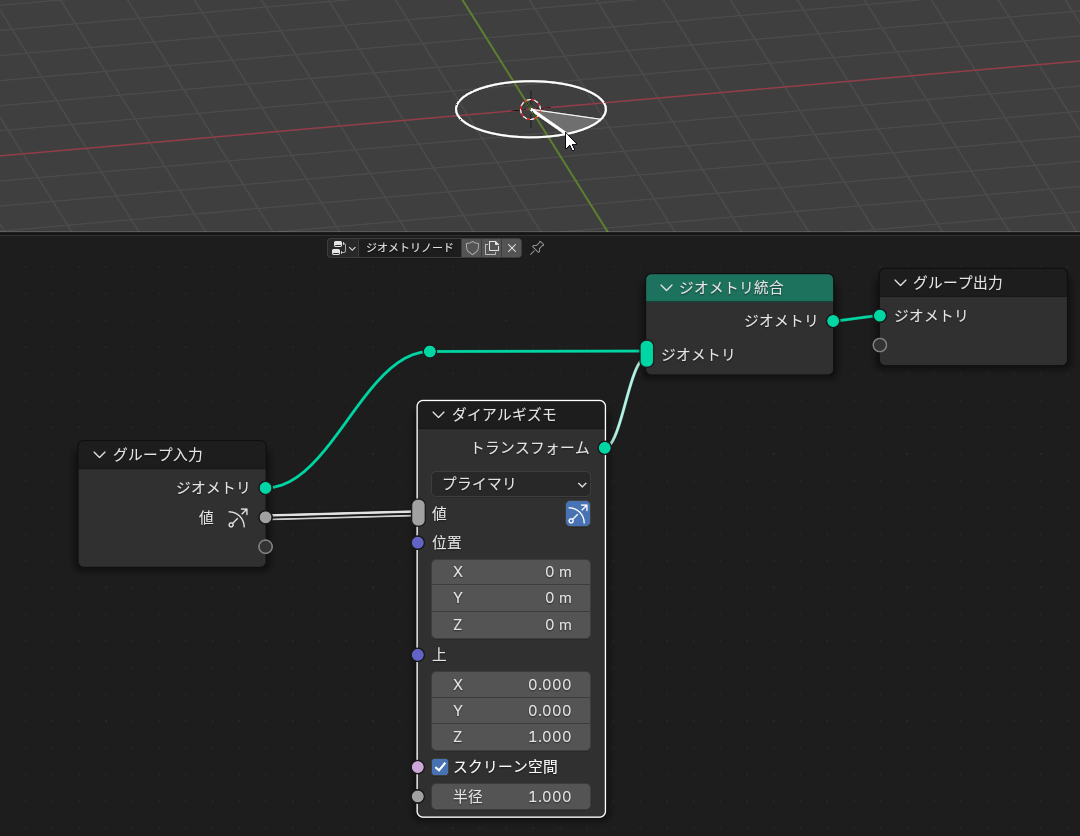
Task: Click the ジオメトリノード name field to rename
Action: (410, 248)
